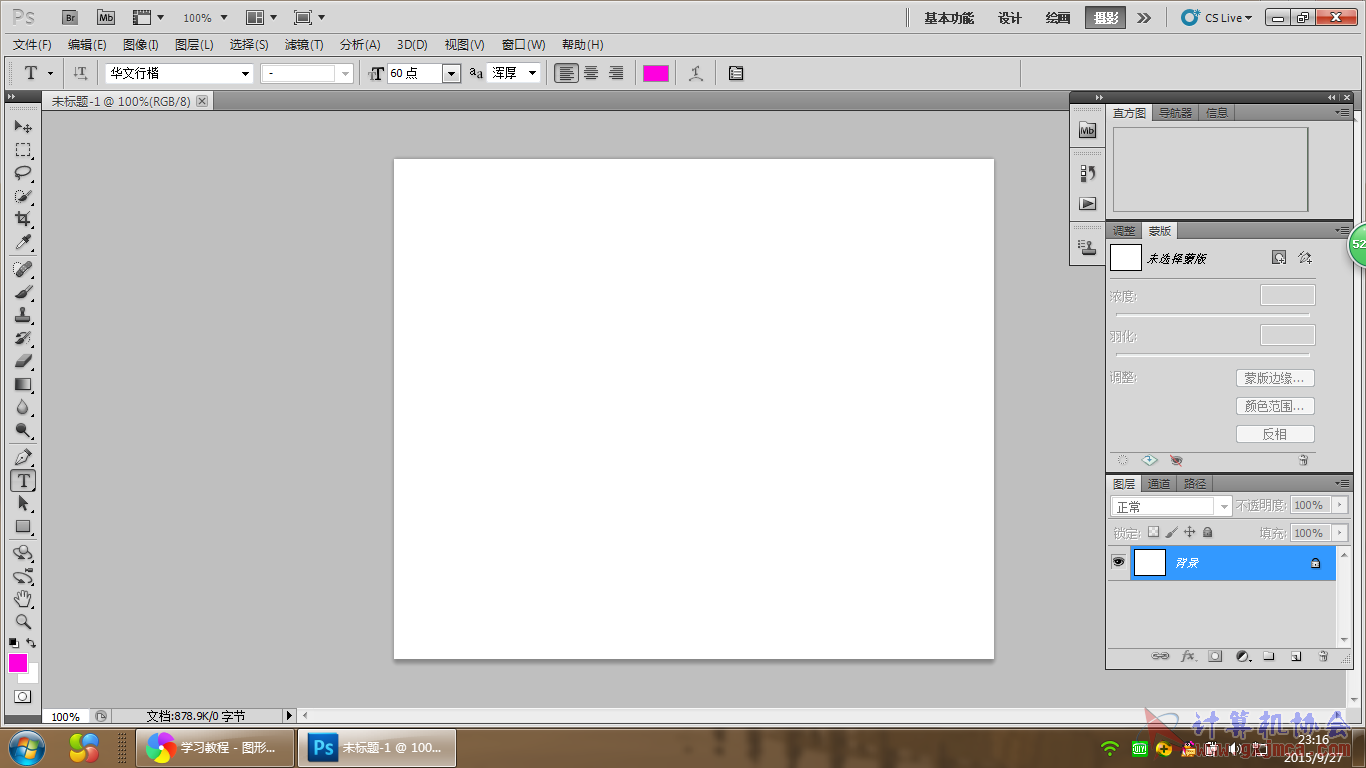
Task: Switch to the 基本功能 workspace
Action: pos(949,18)
